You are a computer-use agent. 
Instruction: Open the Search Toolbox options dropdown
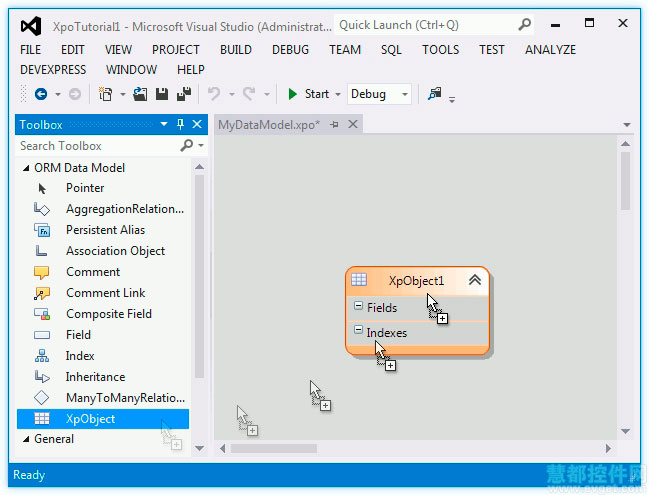[201, 146]
